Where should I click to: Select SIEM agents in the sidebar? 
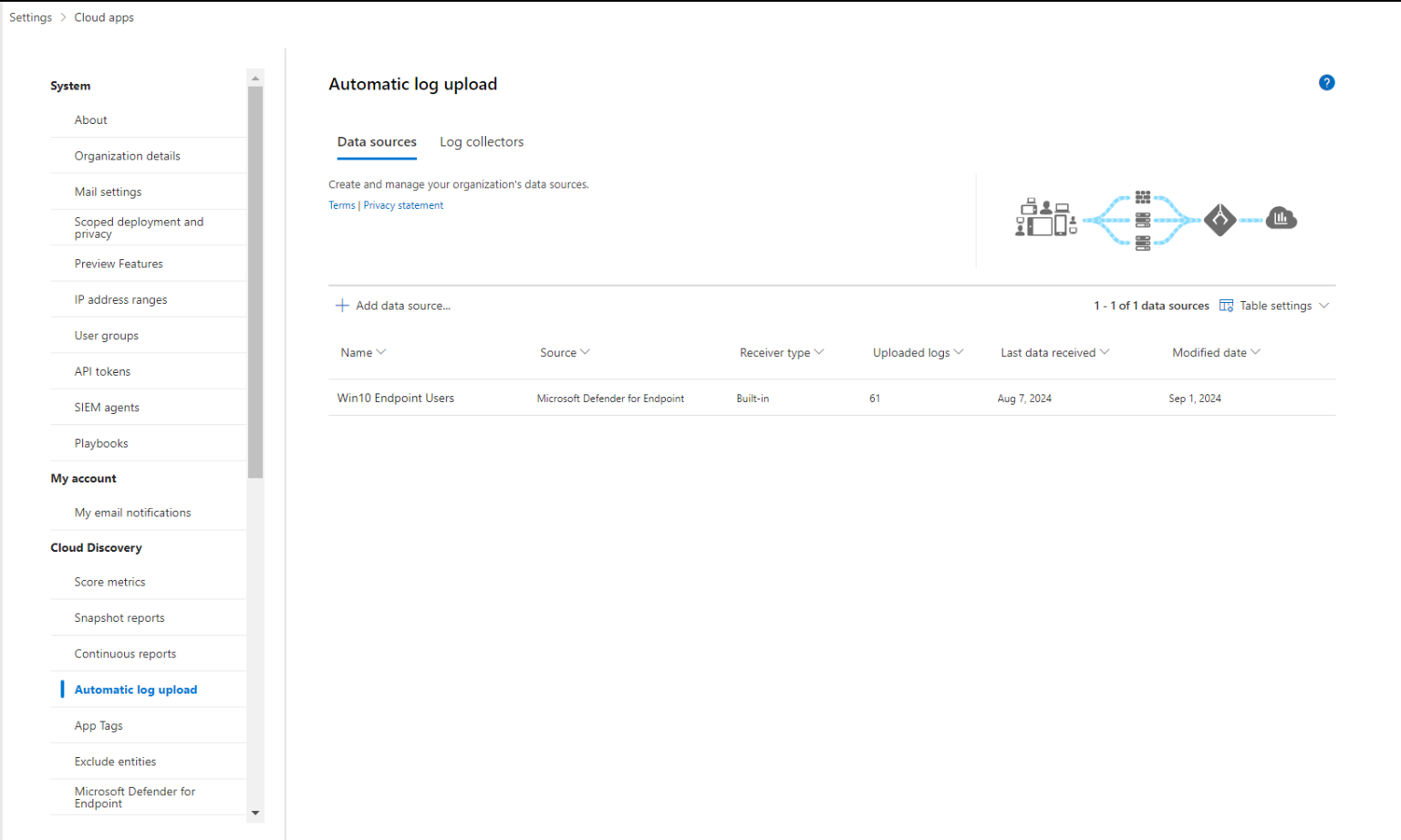point(106,407)
